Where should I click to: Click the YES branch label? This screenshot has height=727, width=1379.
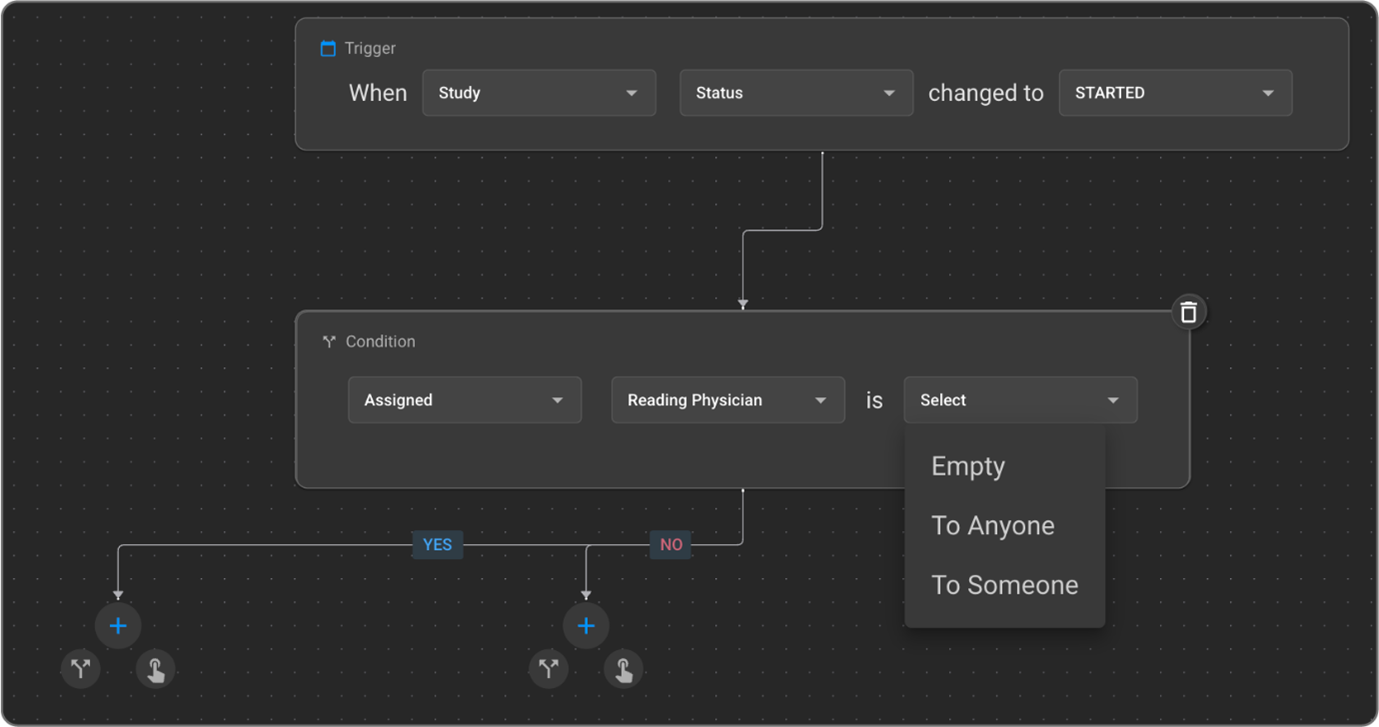point(437,545)
